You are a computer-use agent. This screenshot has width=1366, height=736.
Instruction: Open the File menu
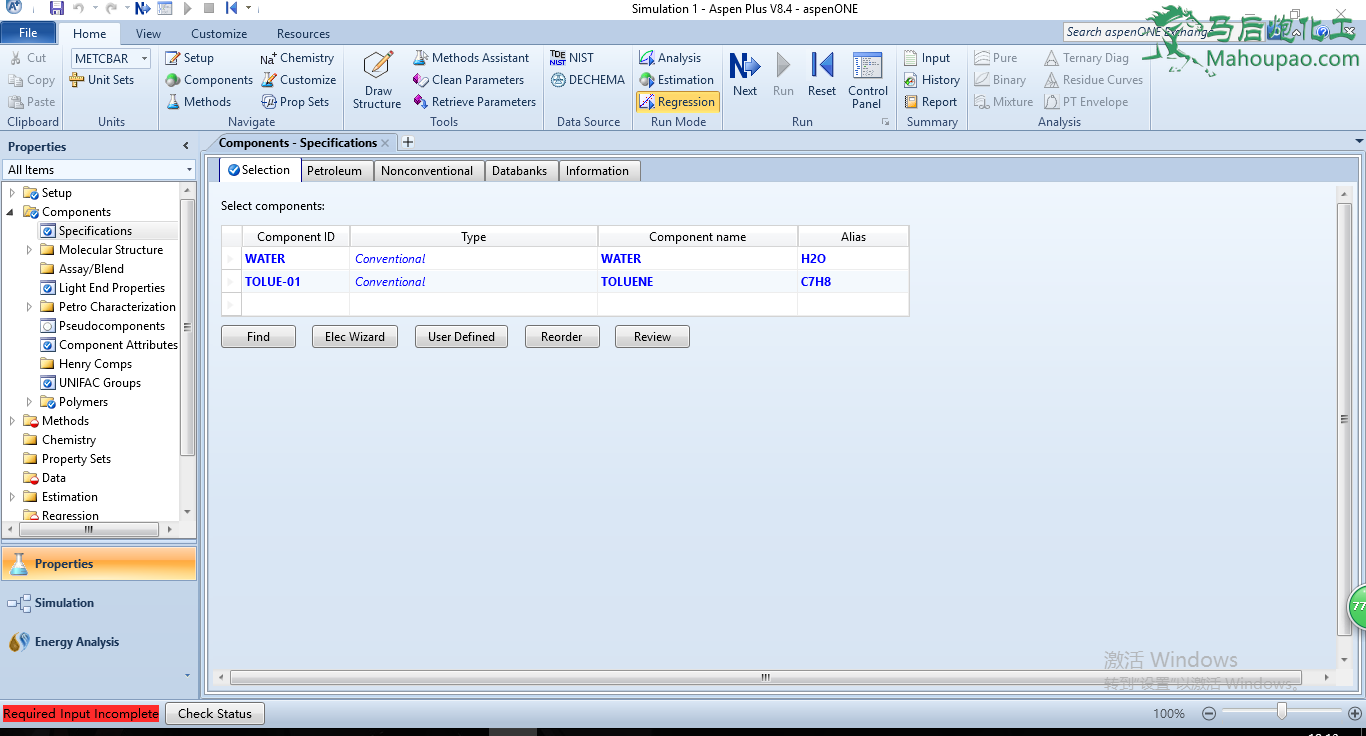pos(28,33)
